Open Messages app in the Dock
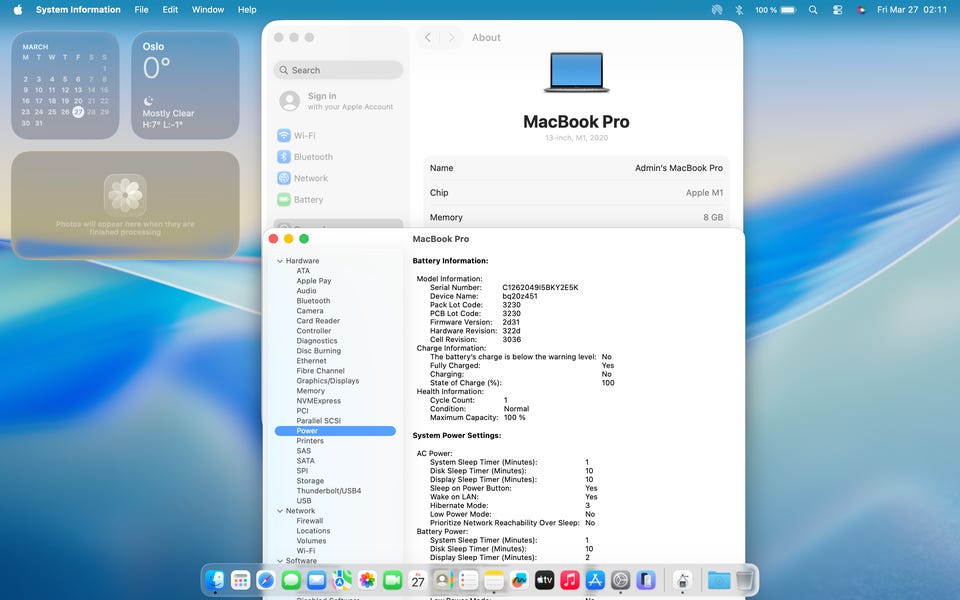 pos(291,579)
